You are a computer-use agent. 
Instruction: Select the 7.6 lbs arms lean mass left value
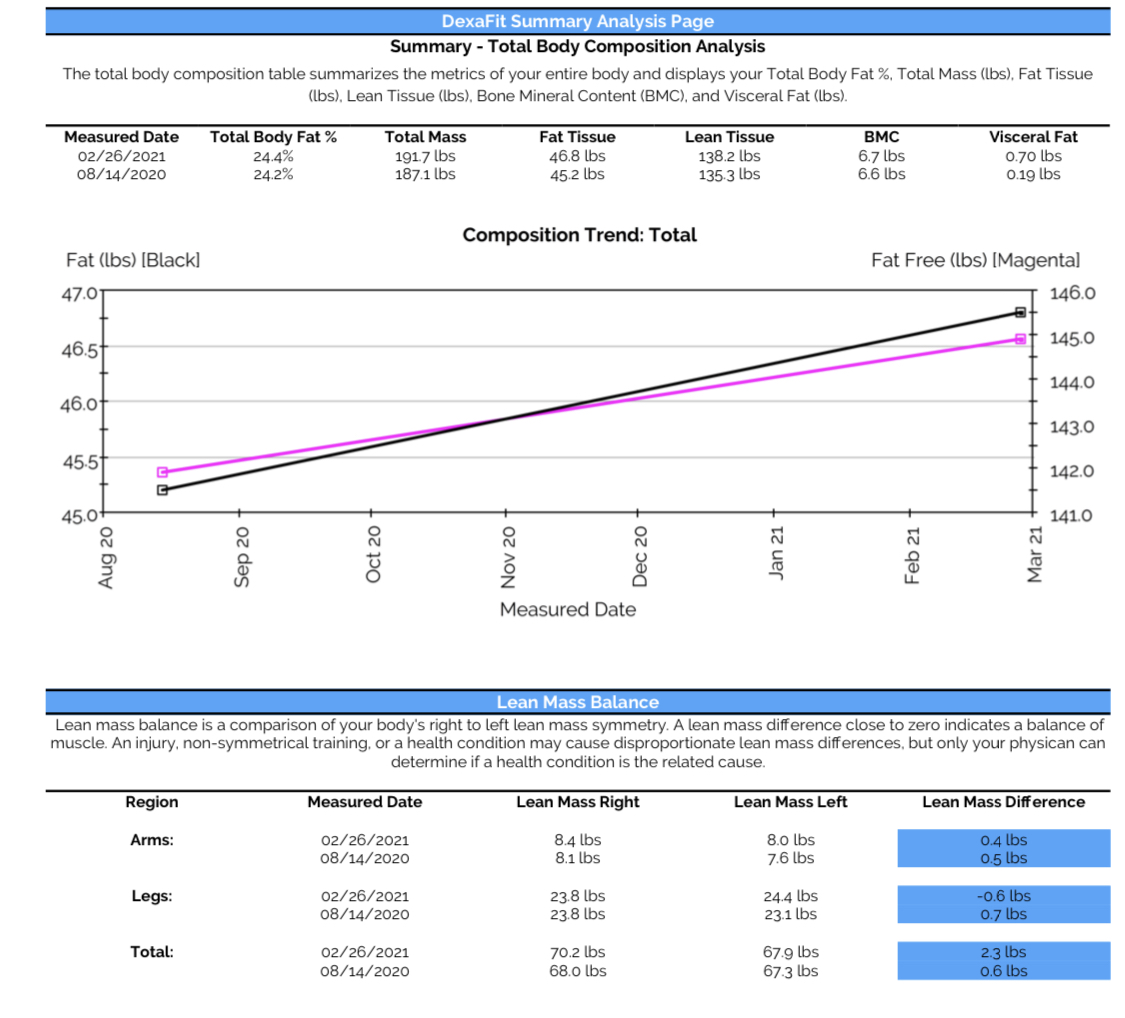pos(791,858)
